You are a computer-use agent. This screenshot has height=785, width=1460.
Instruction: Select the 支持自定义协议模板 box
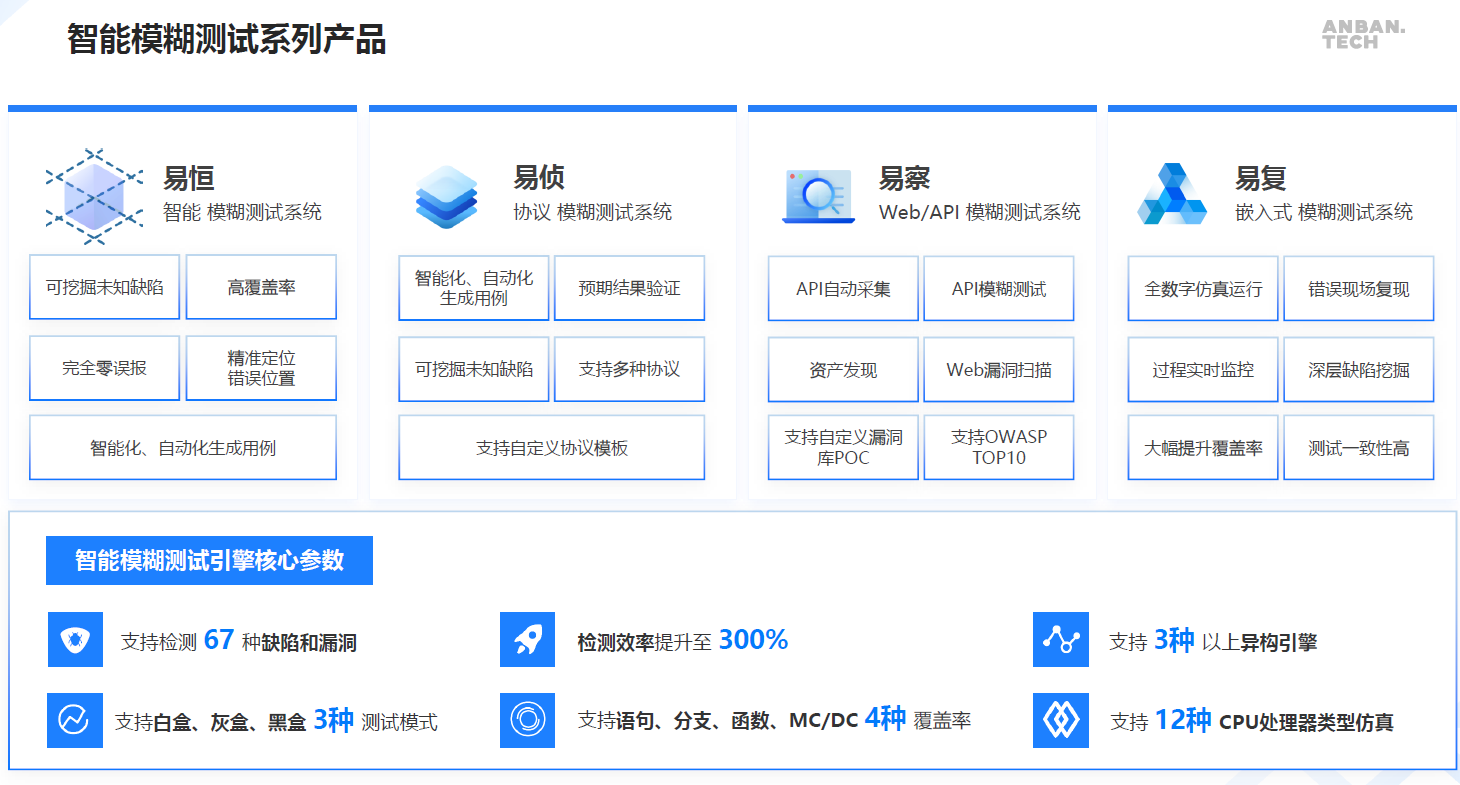(x=551, y=448)
